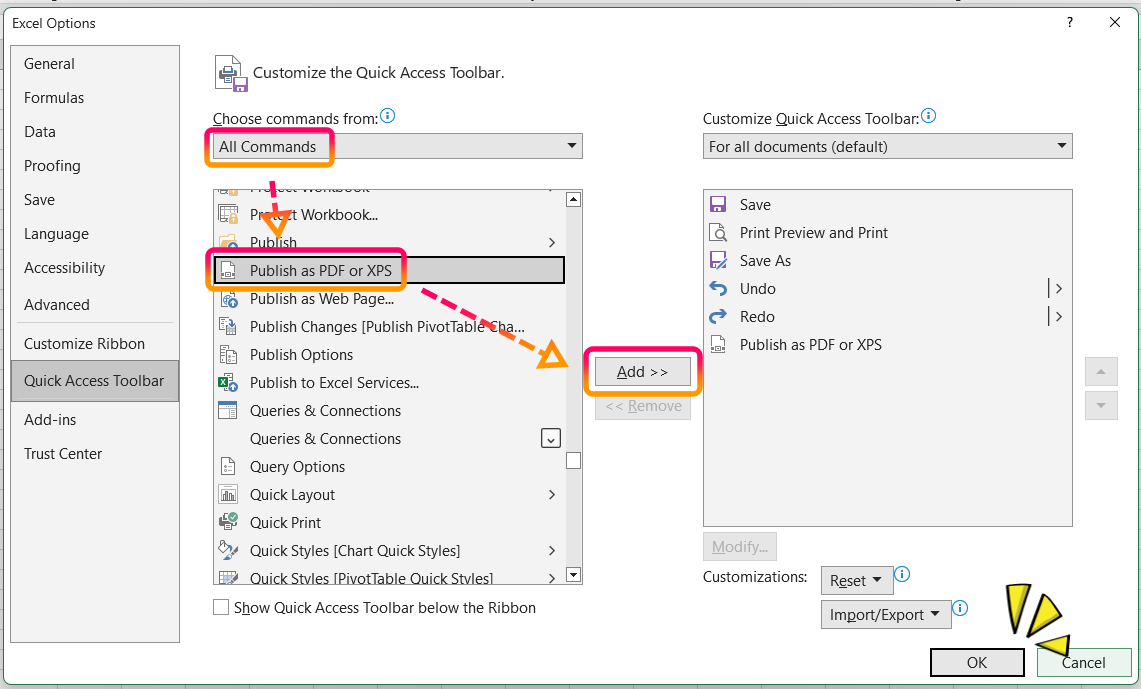Viewport: 1141px width, 689px height.
Task: Select Print Preview and Print in toolbar list
Action: point(814,233)
